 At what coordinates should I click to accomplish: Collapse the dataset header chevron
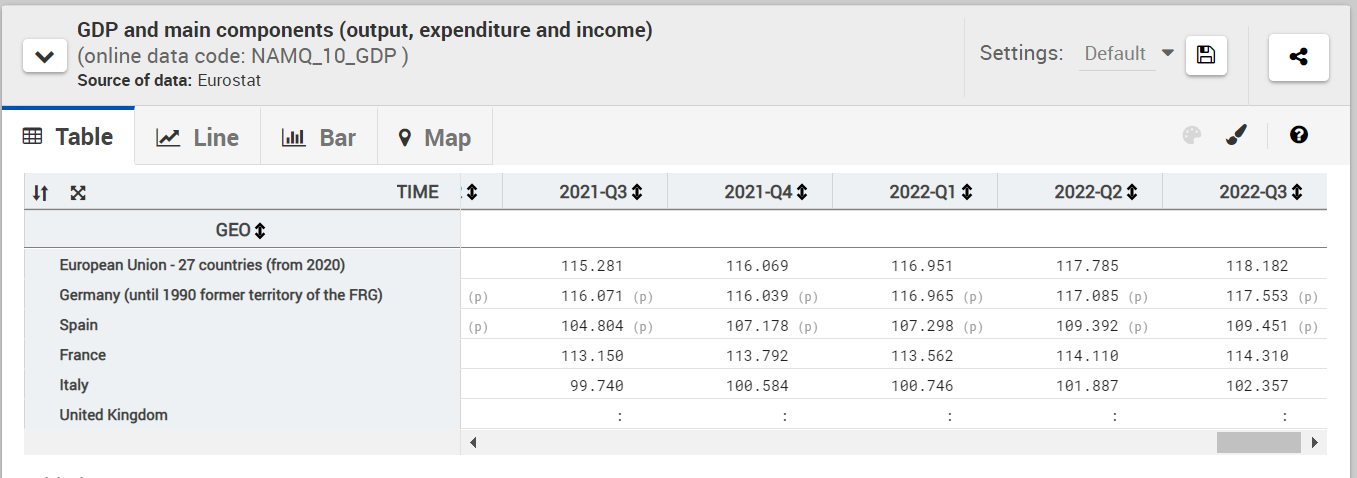[x=45, y=57]
